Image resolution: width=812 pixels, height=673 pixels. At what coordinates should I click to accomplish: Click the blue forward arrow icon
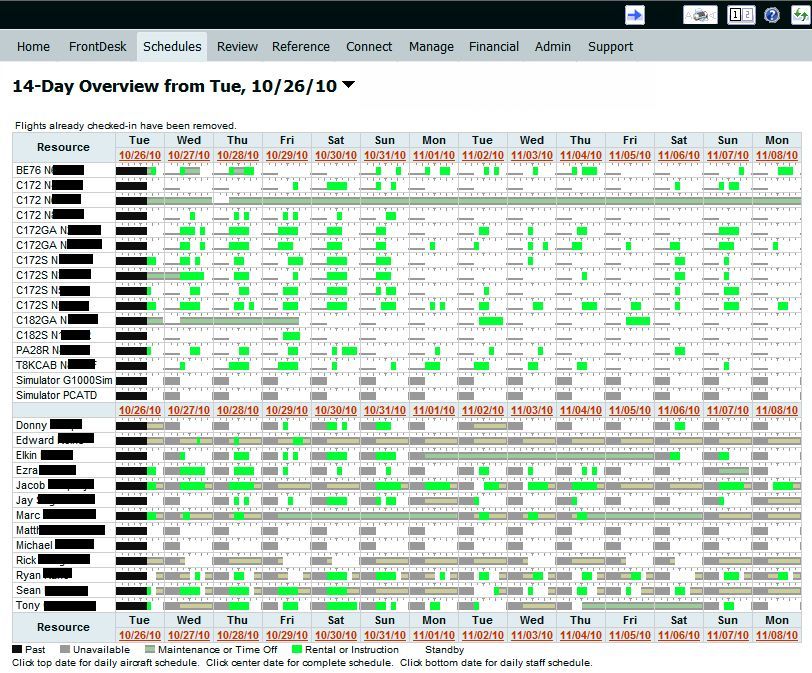(x=634, y=15)
